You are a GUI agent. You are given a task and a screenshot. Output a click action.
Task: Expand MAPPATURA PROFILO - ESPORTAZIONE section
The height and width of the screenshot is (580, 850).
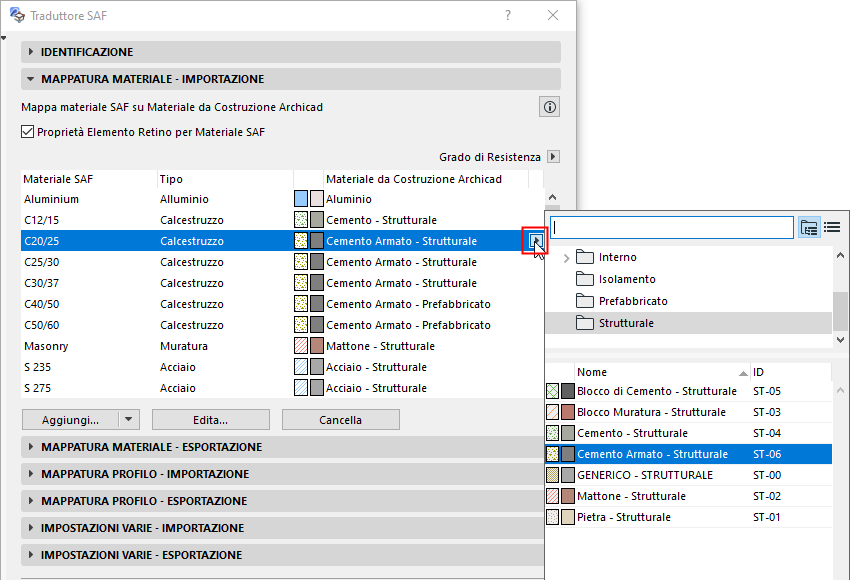pos(282,501)
